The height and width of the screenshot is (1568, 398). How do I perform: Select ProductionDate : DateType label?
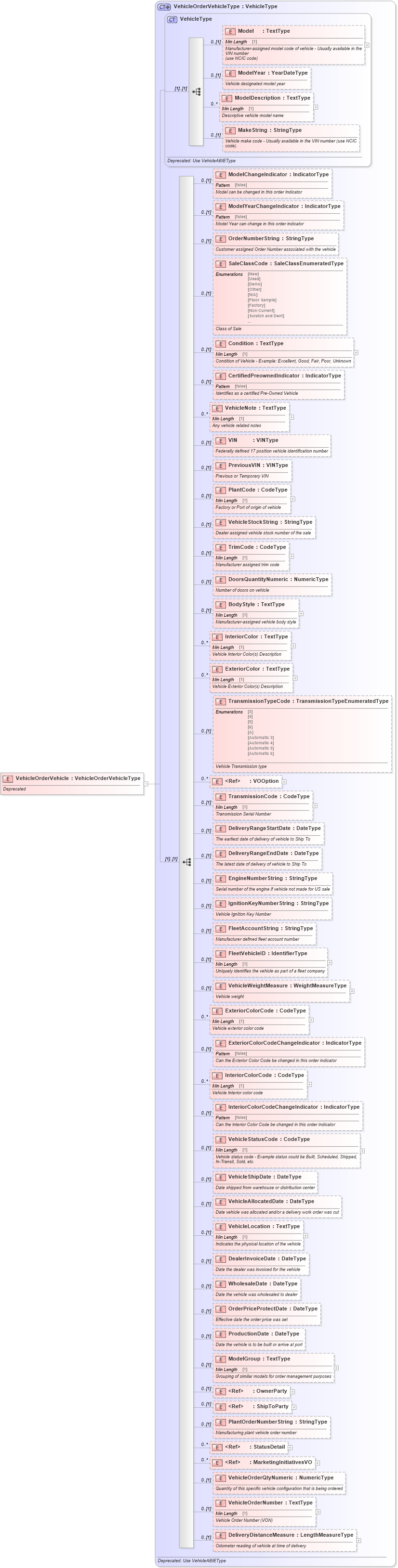(264, 1334)
